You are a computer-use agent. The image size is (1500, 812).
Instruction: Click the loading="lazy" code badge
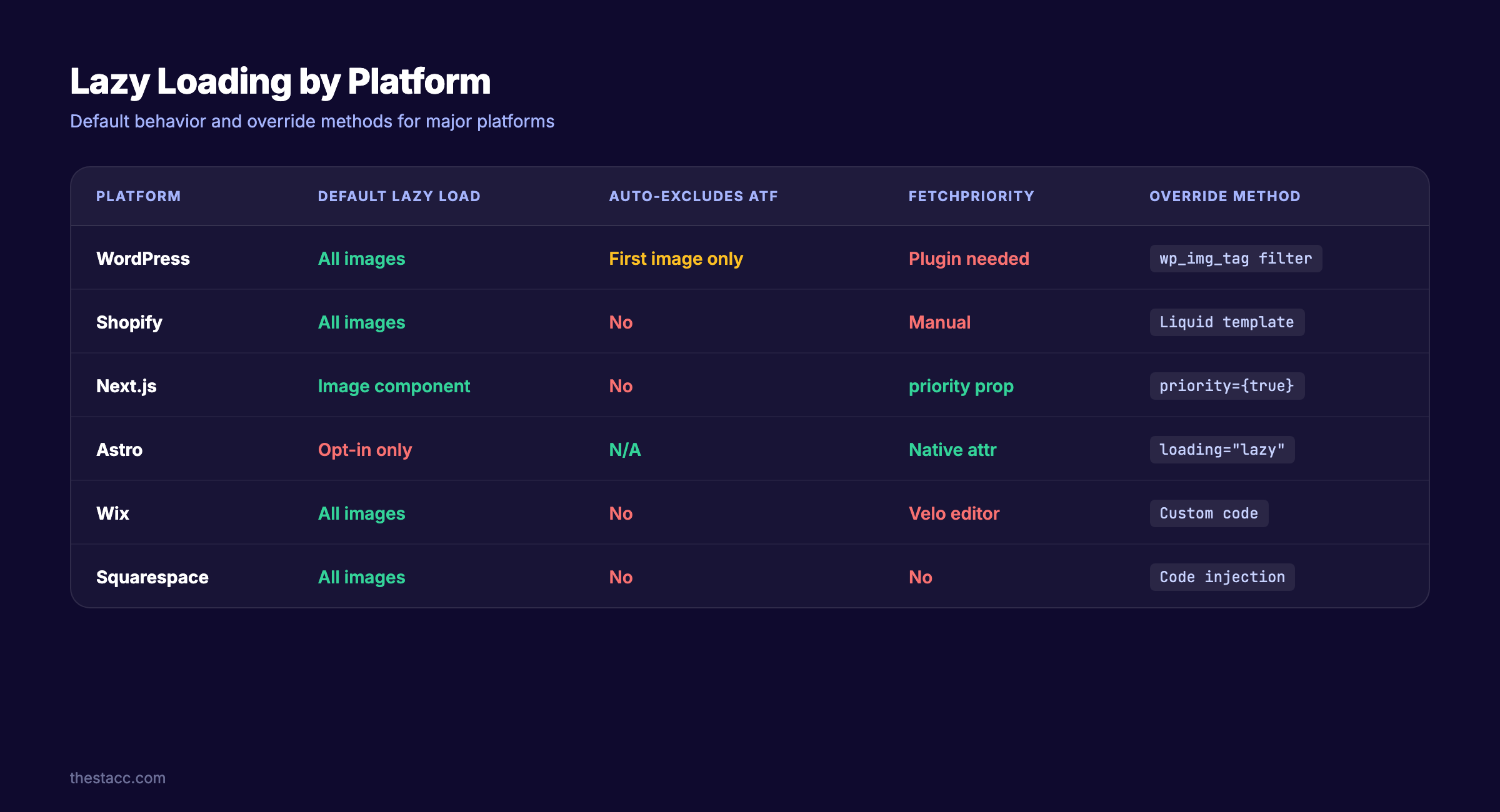1222,449
